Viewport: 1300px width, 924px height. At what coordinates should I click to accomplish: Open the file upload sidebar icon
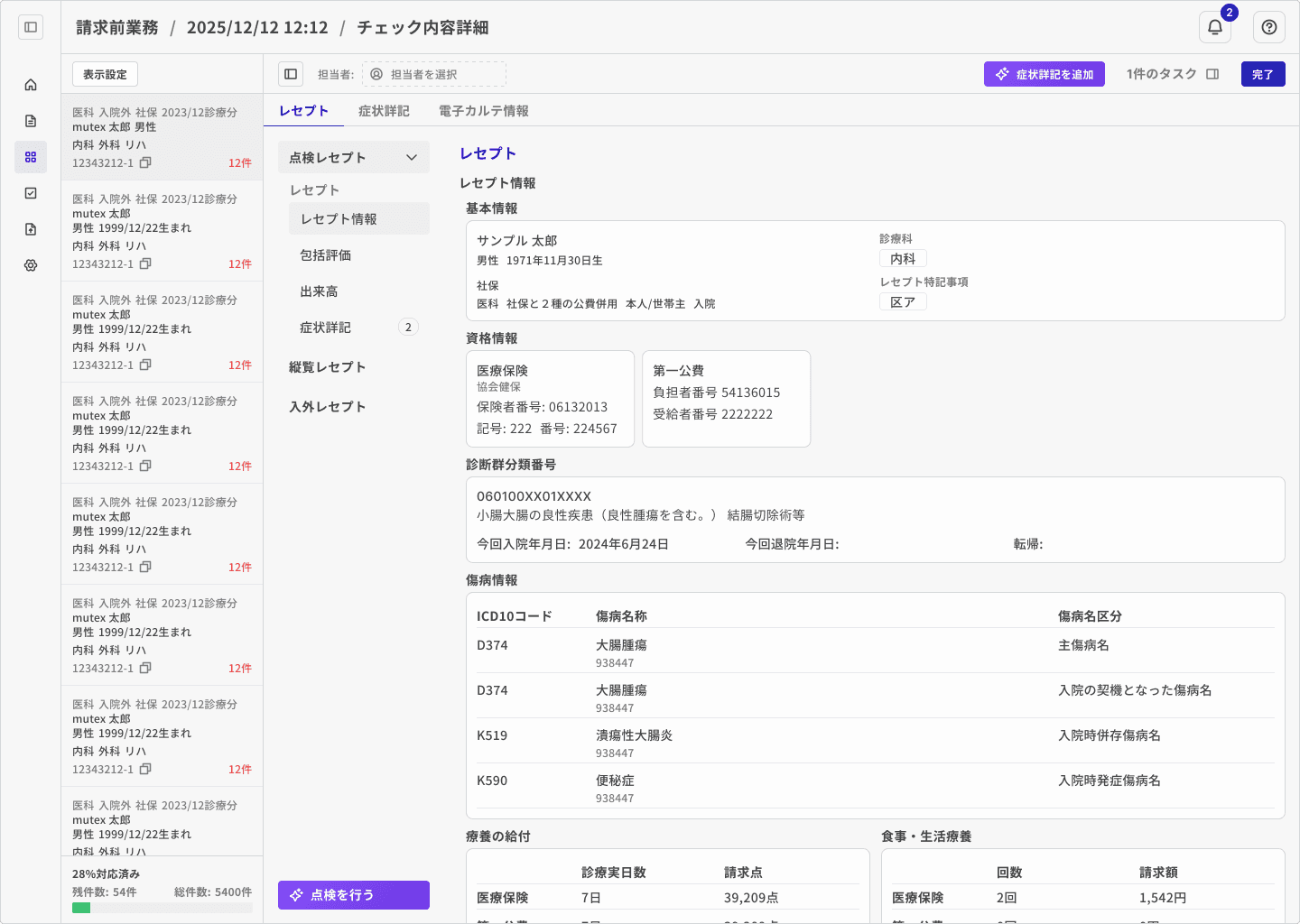[x=31, y=229]
